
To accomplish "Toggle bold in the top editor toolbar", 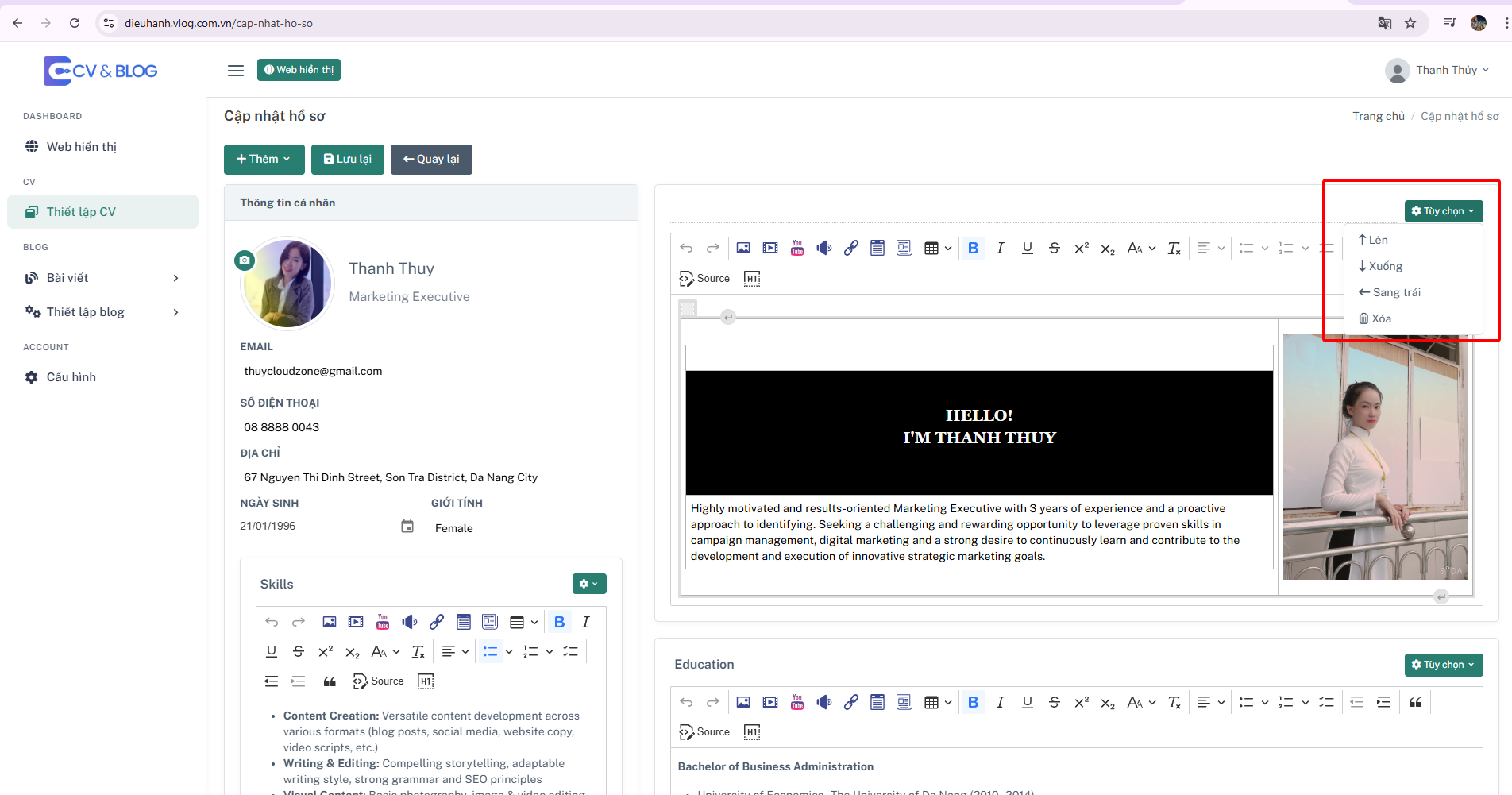I will (974, 249).
